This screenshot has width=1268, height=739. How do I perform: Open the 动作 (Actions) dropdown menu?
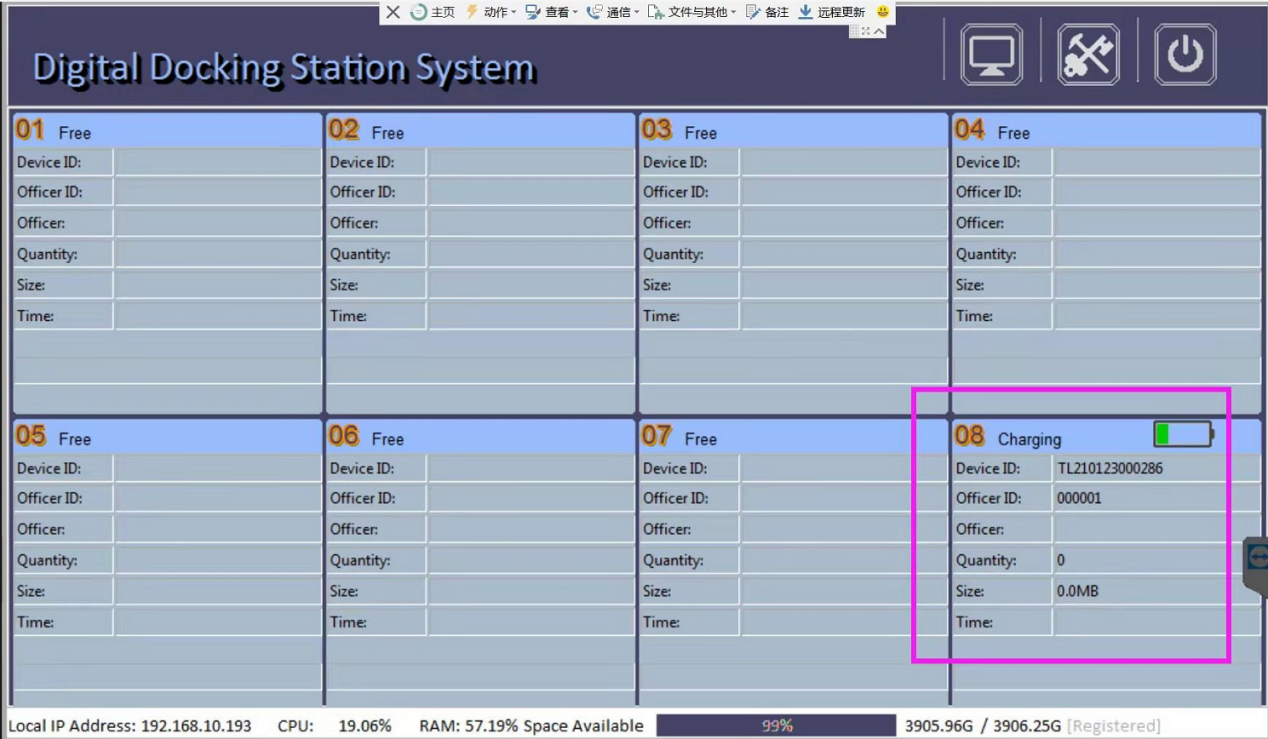491,12
